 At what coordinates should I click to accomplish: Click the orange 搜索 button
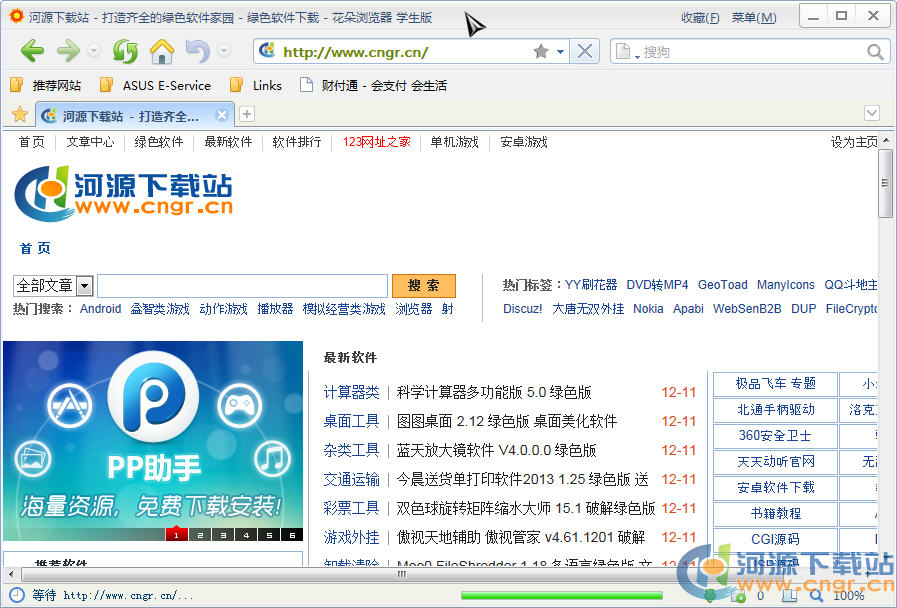(x=423, y=286)
